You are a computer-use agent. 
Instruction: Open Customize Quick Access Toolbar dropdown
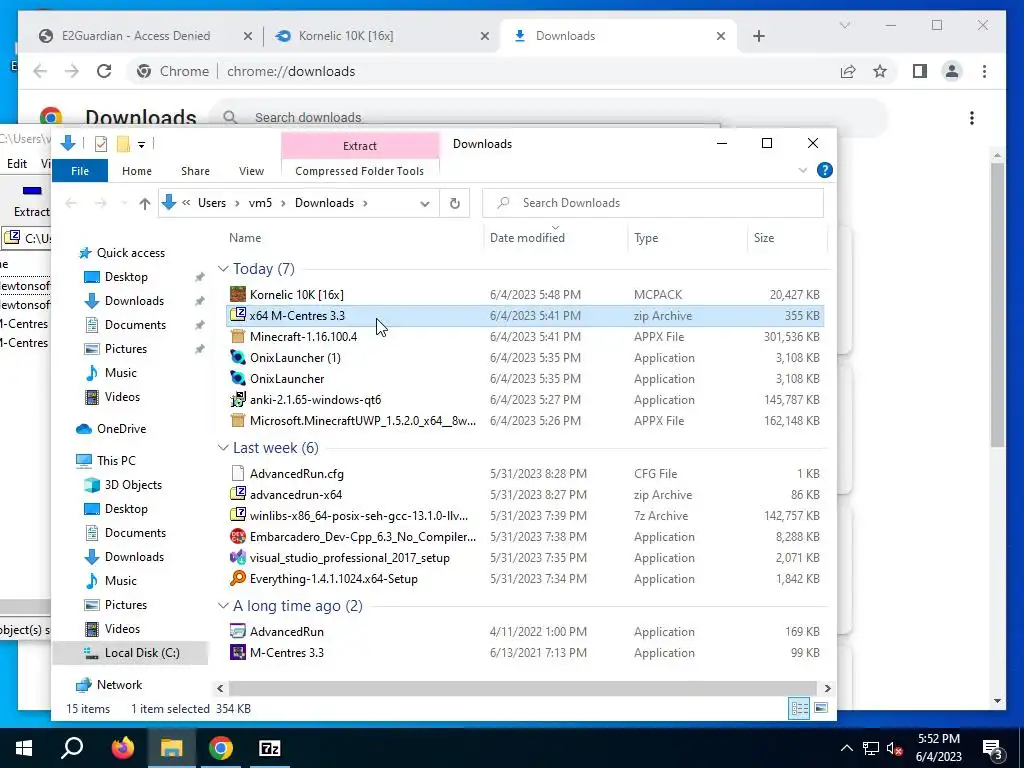point(141,144)
